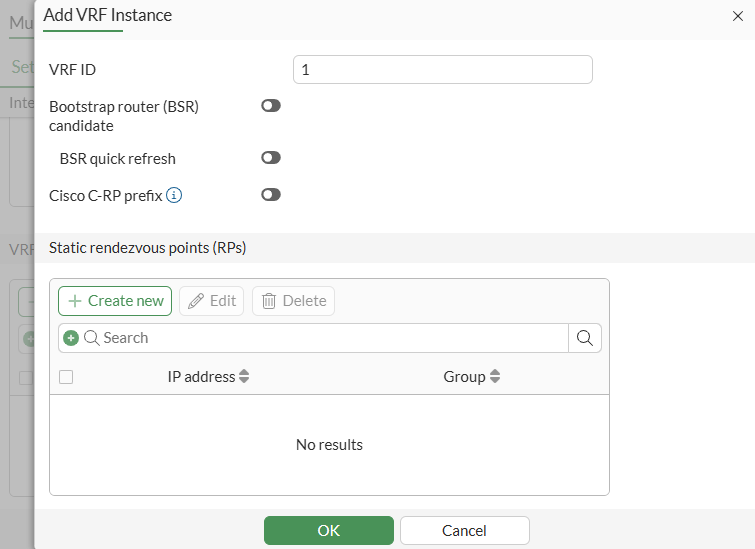Click the Group column sort arrows

click(x=495, y=377)
